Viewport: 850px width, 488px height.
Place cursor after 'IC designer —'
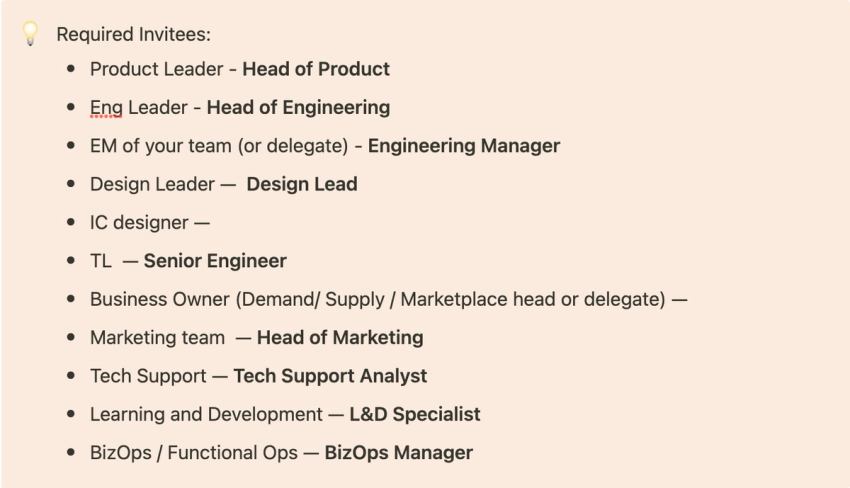pos(211,223)
